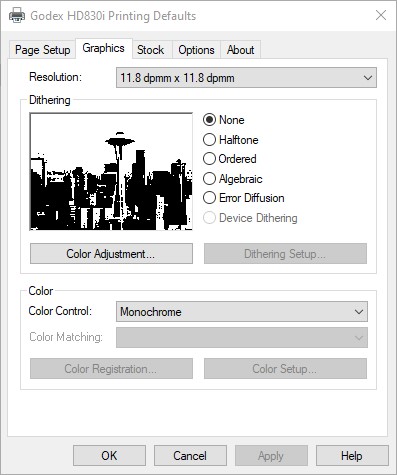Select the None dithering option
This screenshot has width=397, height=475.
click(224, 120)
